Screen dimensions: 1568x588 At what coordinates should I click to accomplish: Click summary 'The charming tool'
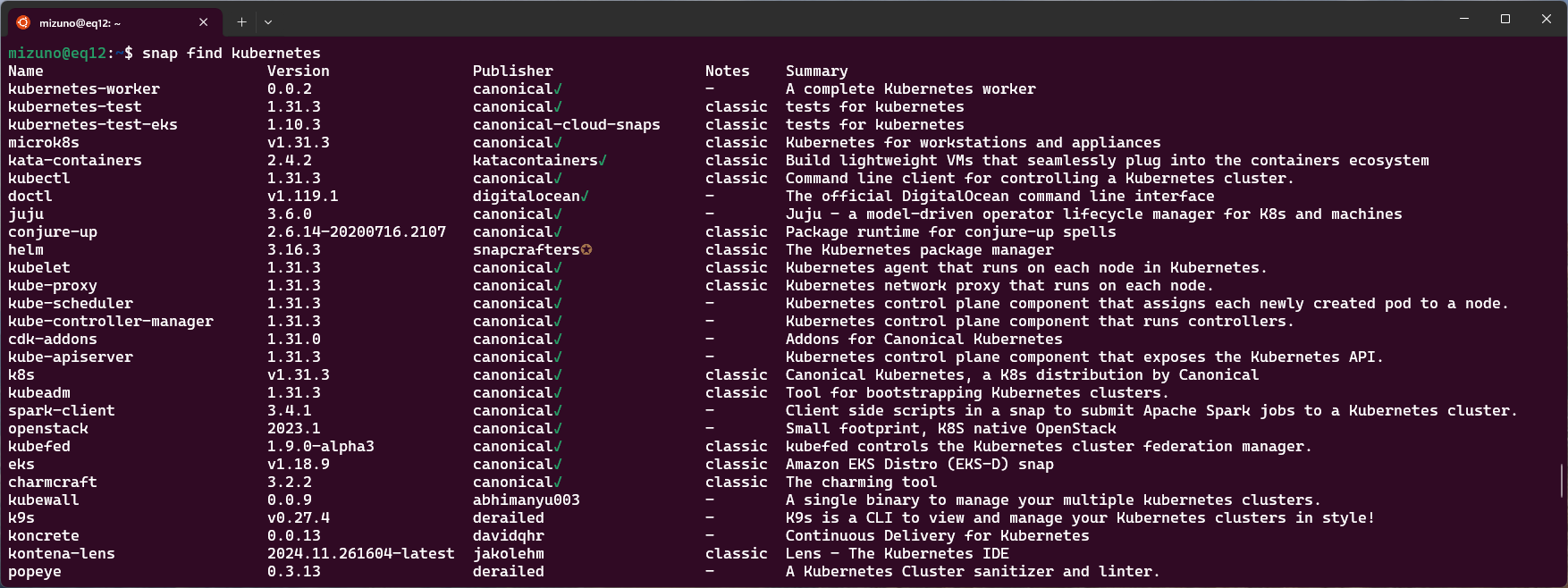click(862, 483)
